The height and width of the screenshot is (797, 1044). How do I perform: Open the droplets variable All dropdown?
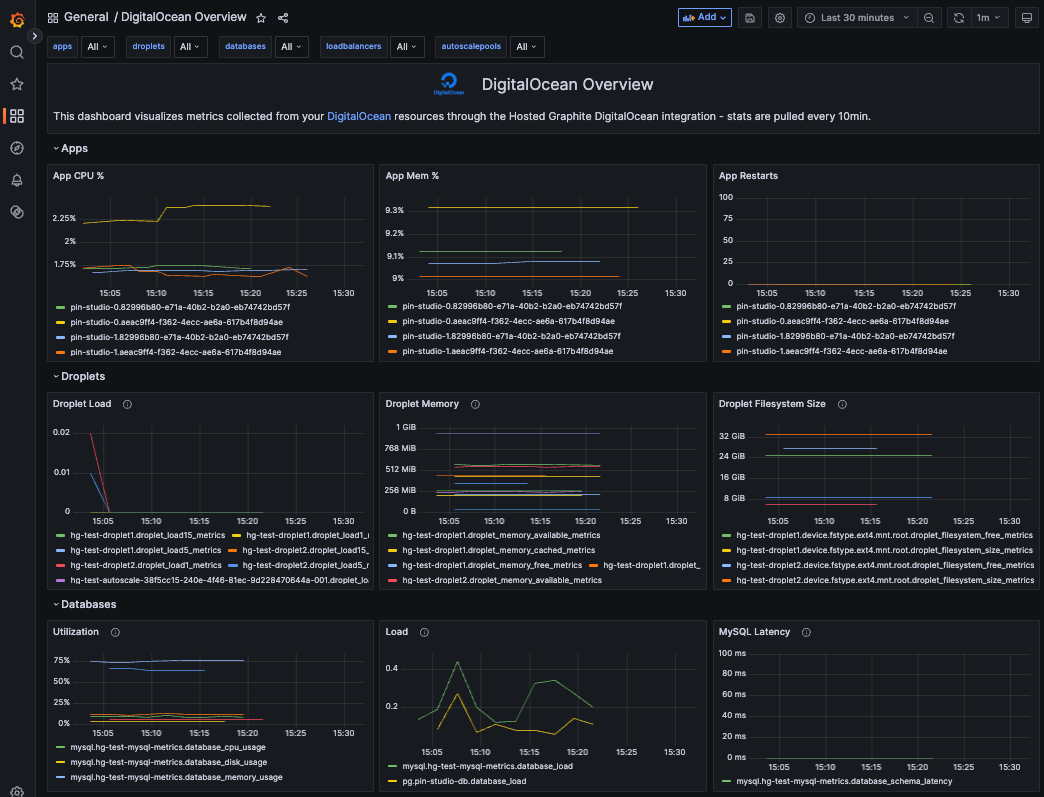coord(190,47)
